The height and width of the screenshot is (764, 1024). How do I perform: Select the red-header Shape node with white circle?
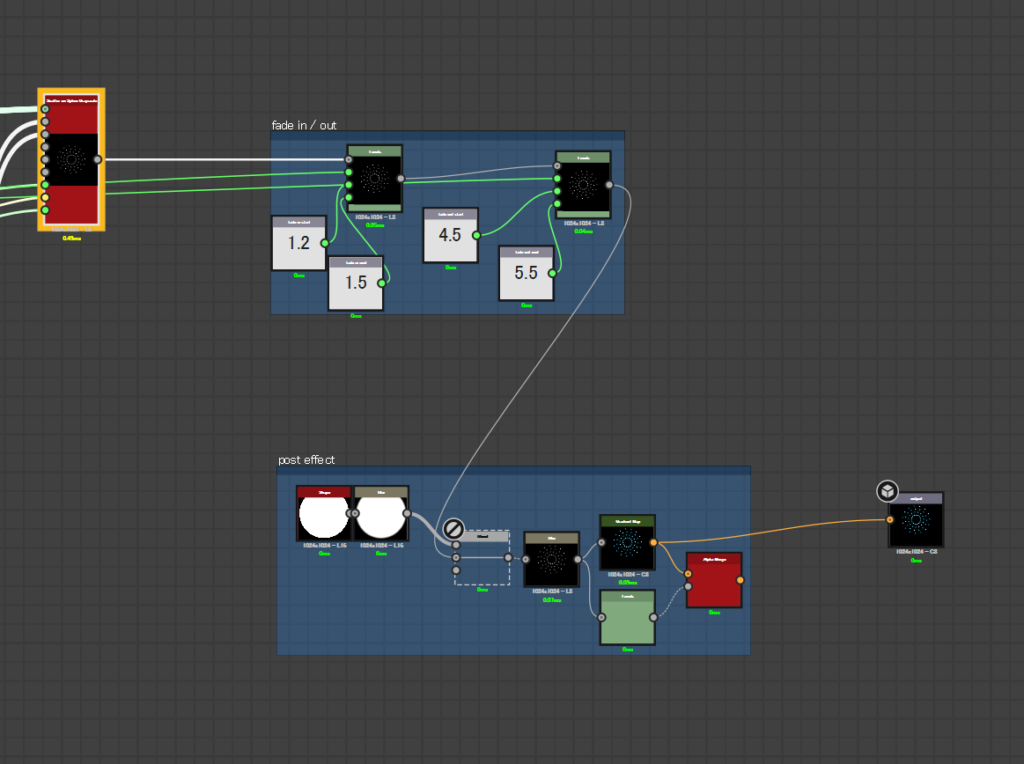[323, 514]
